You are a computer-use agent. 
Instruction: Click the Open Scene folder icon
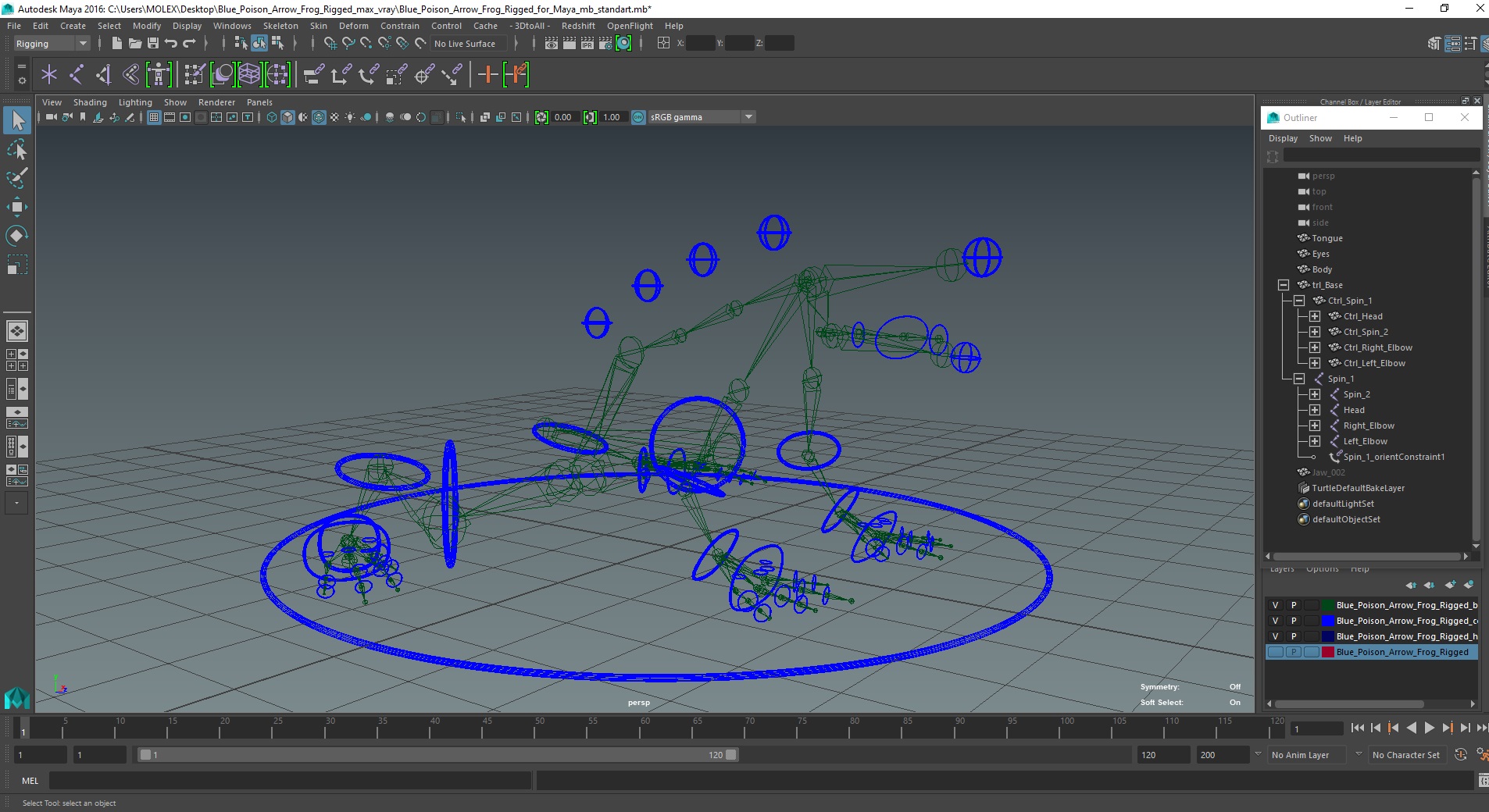135,44
